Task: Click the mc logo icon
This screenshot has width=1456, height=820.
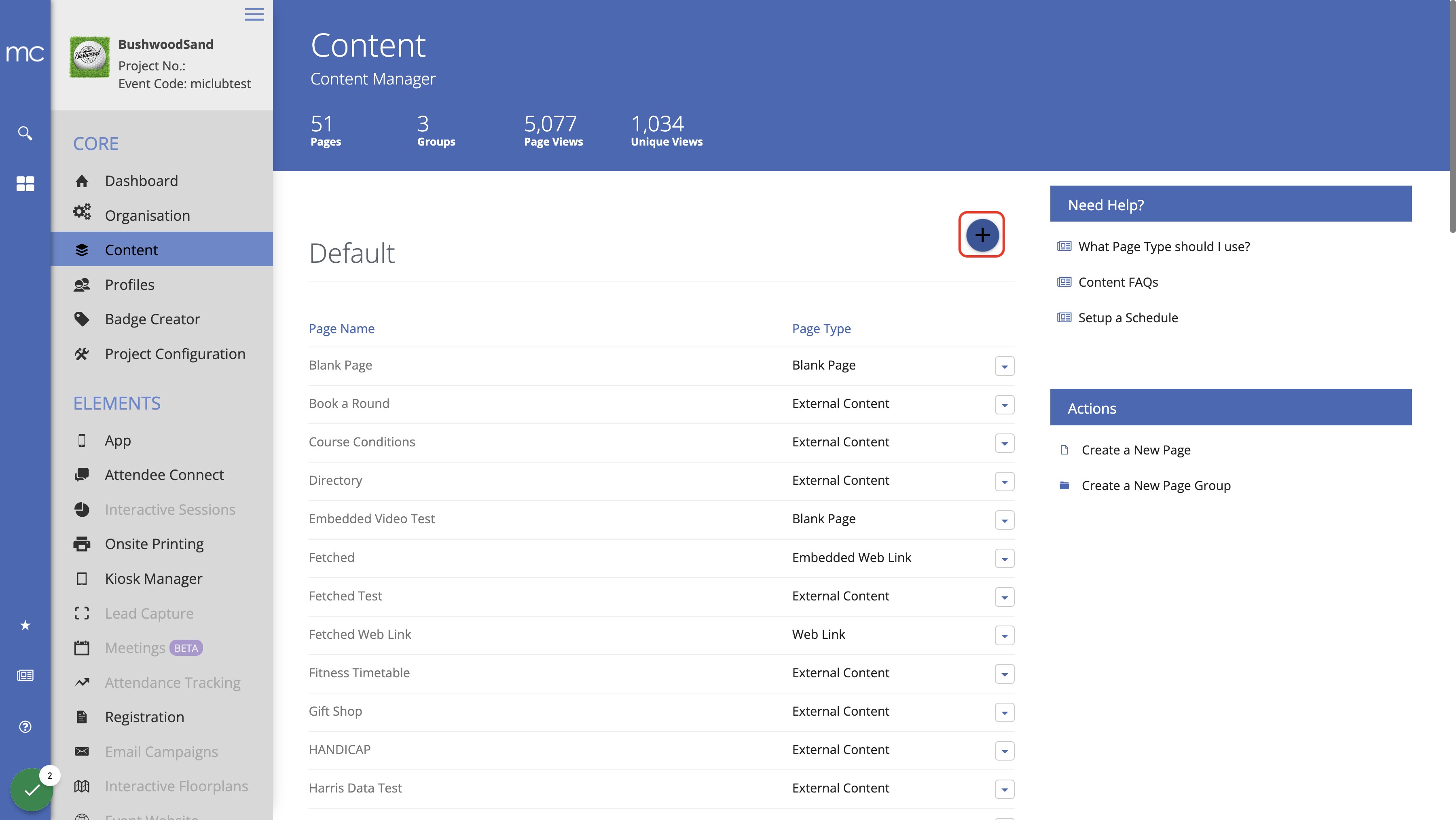Action: click(x=25, y=53)
